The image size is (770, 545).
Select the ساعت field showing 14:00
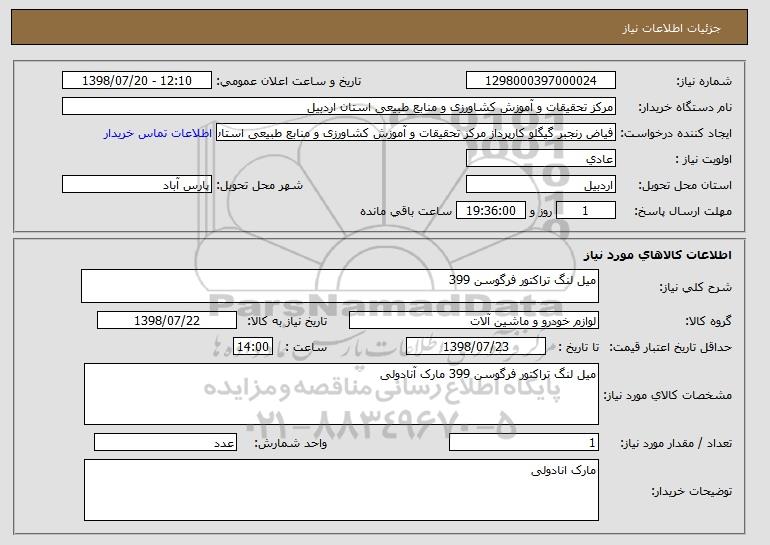(253, 347)
